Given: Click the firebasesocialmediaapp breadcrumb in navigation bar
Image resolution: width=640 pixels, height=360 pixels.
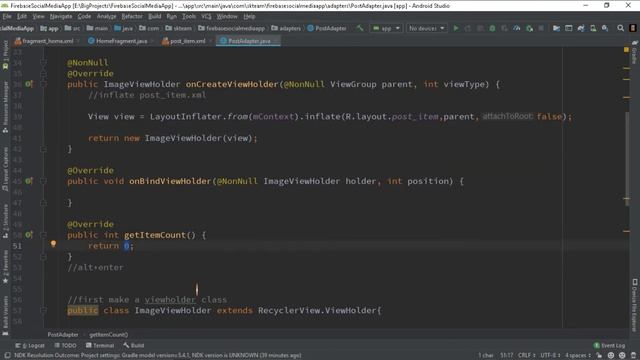Looking at the screenshot, I should coord(231,28).
